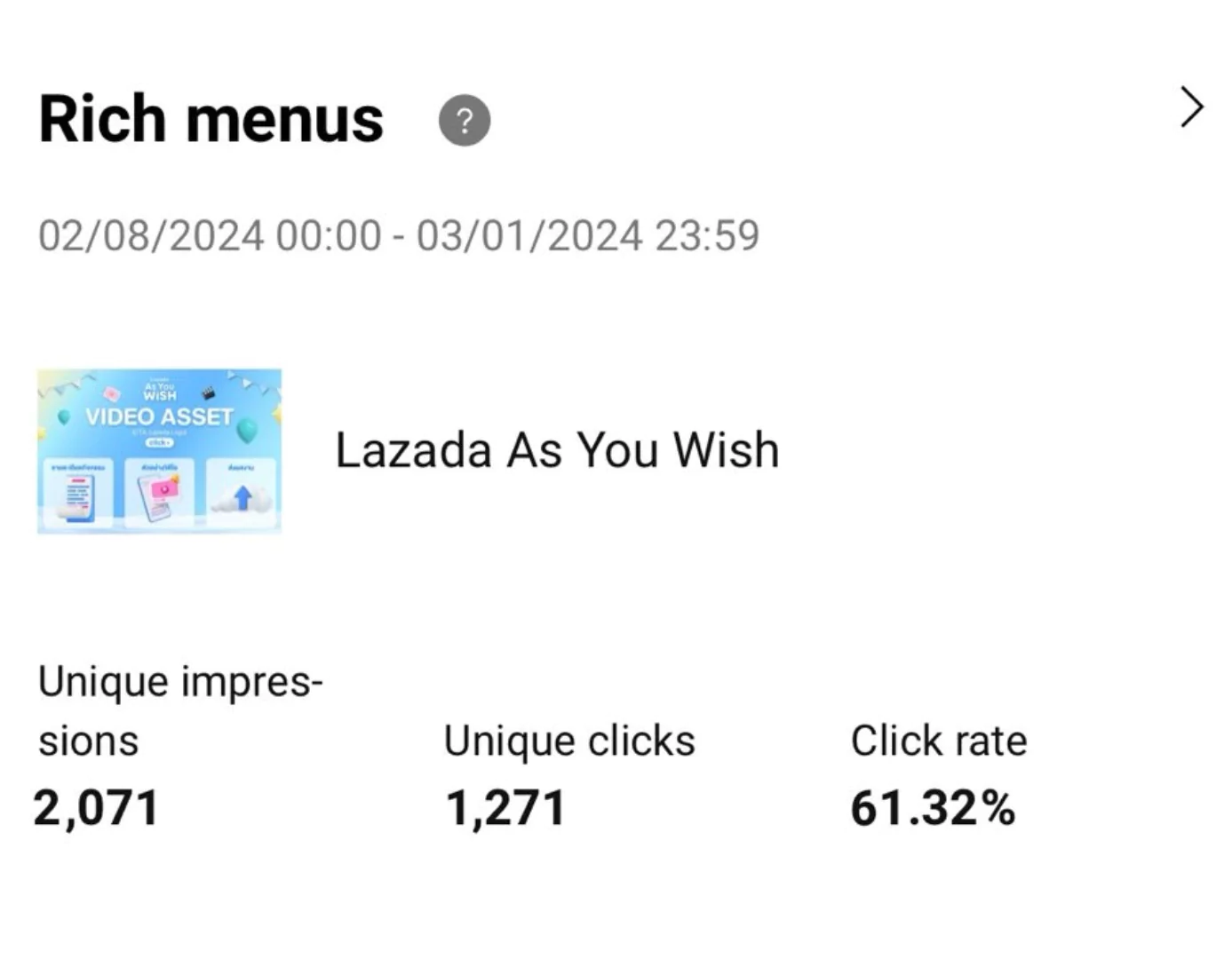Click the pink ticket icon in the thumbnail

[x=112, y=394]
